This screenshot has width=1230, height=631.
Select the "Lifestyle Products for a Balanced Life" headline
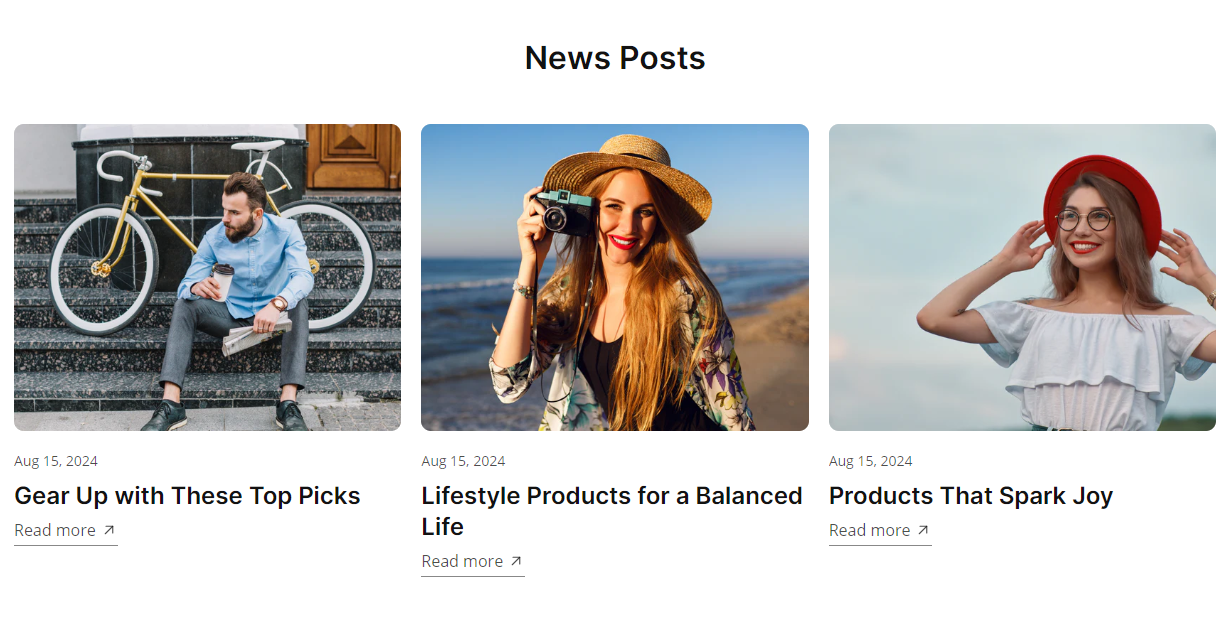(x=611, y=511)
